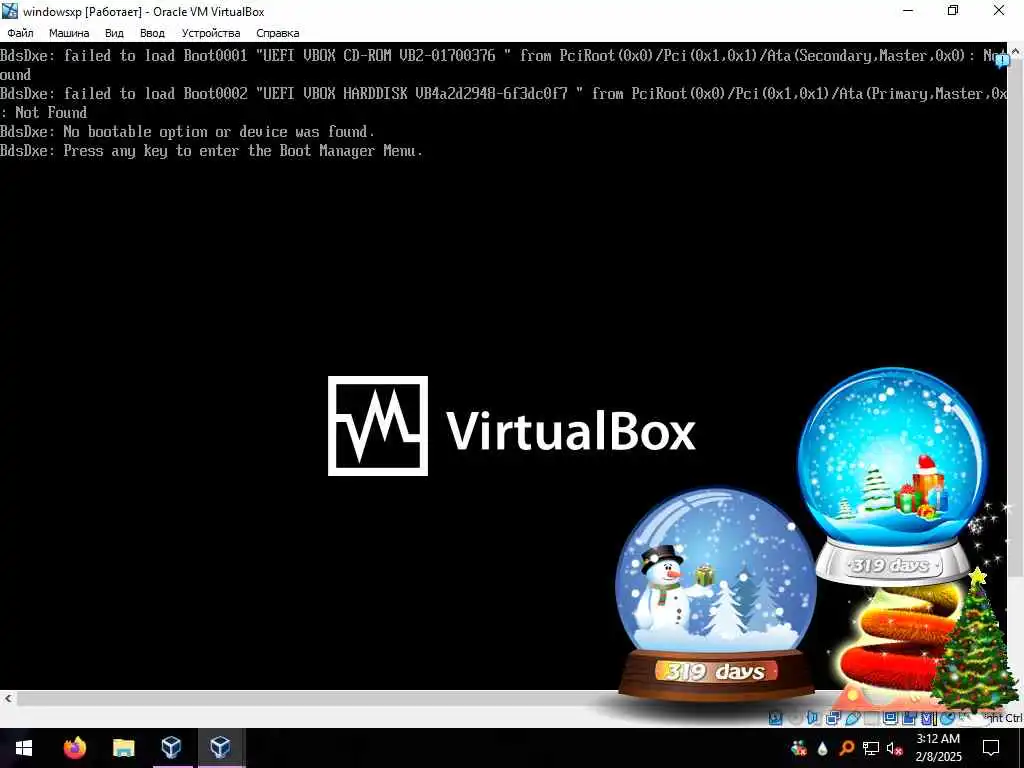Click the mouse integration status icon
The image size is (1024, 768).
947,718
